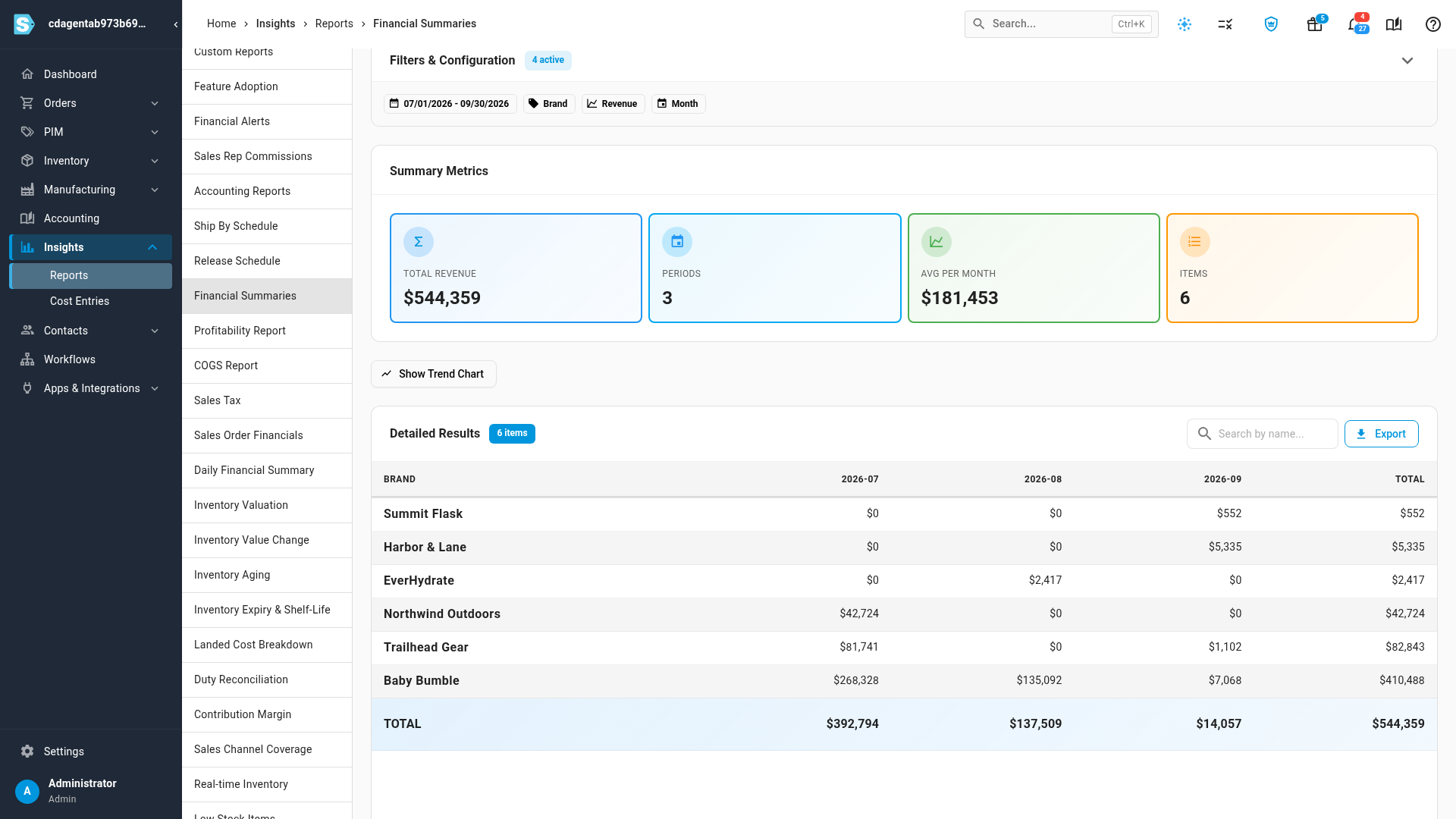Click the app logo in top left
The image size is (1456, 819).
tap(24, 24)
